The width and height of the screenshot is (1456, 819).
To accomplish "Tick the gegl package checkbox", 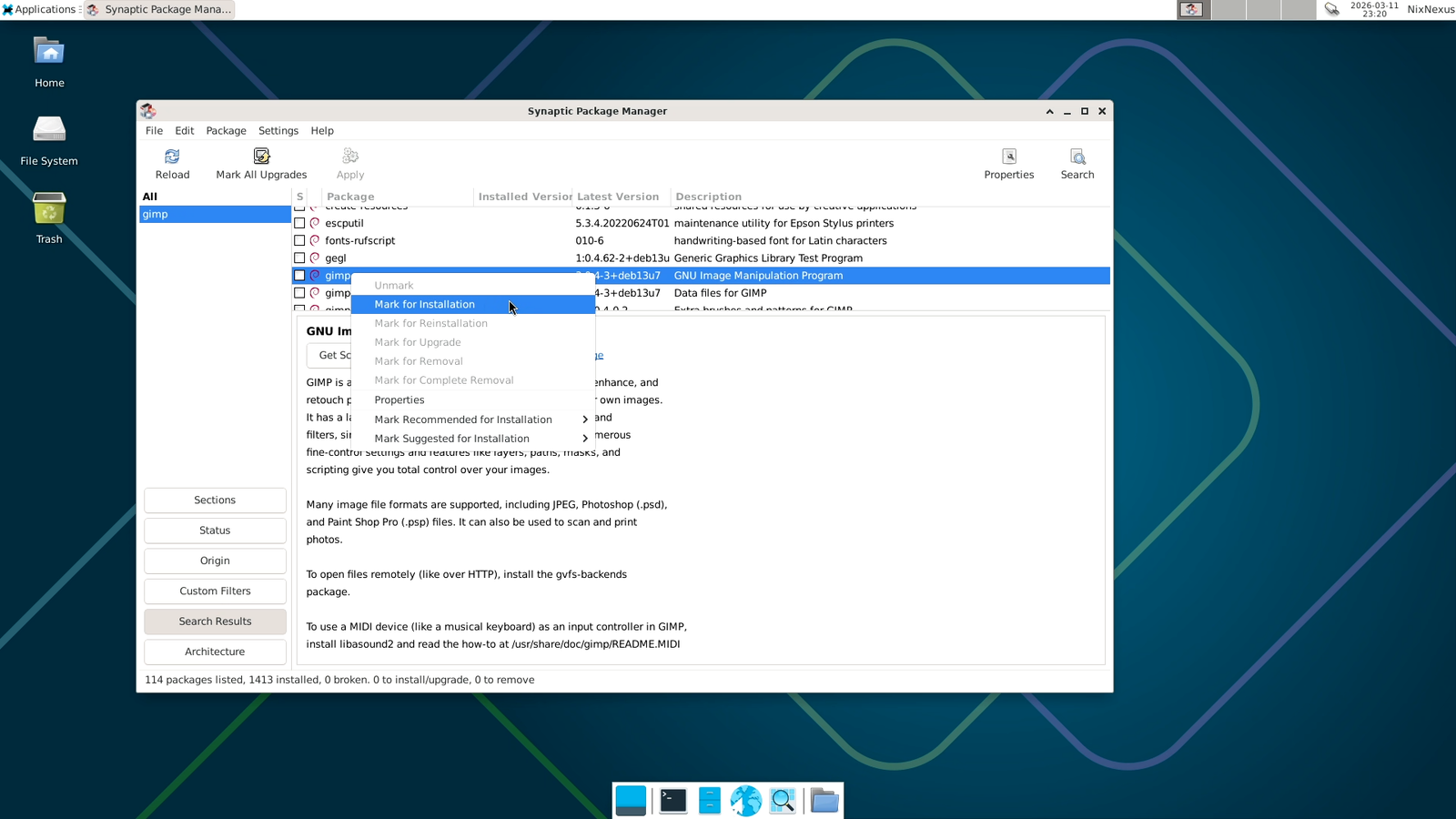I will tap(299, 258).
